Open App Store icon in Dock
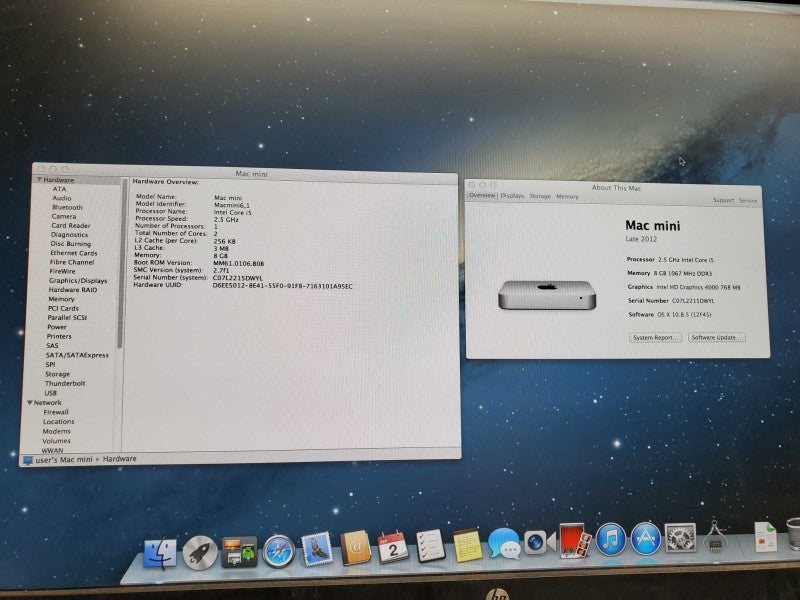 tap(646, 538)
